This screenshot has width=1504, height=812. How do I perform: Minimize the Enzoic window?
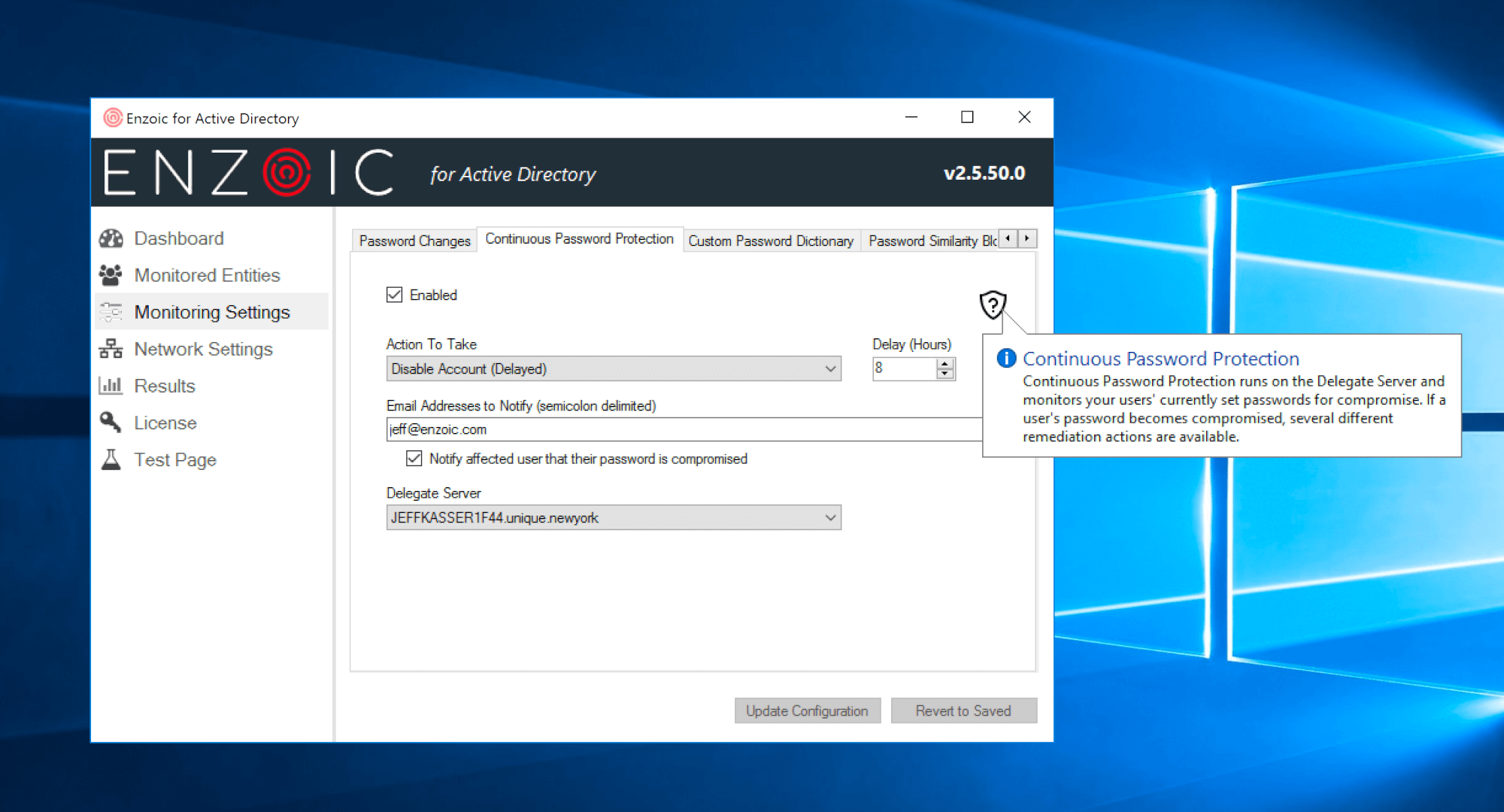point(911,117)
